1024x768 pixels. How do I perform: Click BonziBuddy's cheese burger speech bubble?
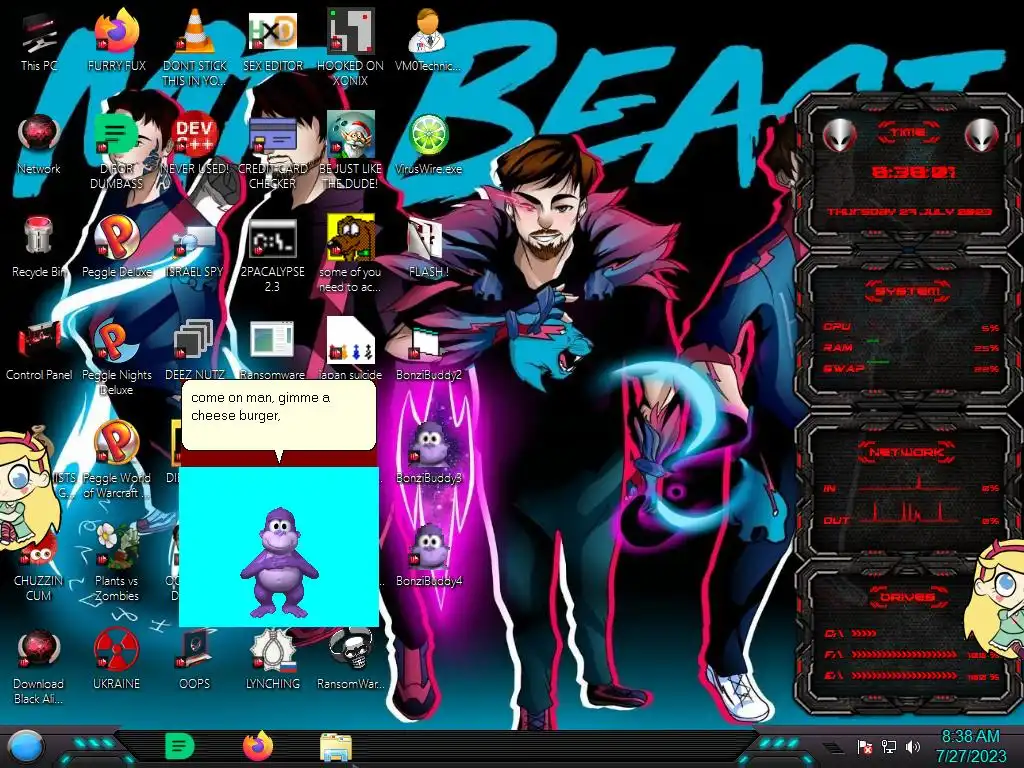(x=279, y=415)
